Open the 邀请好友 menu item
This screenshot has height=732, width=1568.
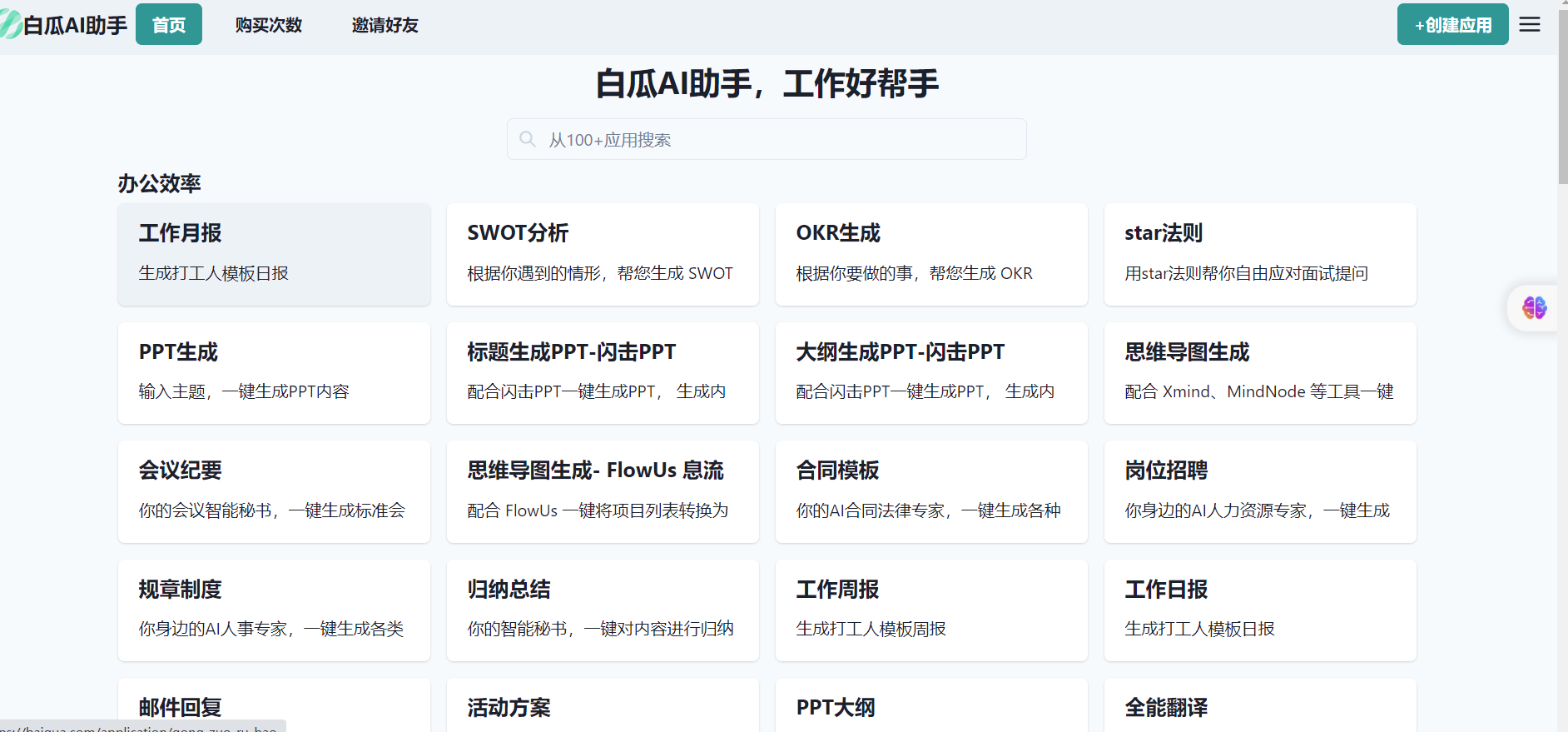385,25
